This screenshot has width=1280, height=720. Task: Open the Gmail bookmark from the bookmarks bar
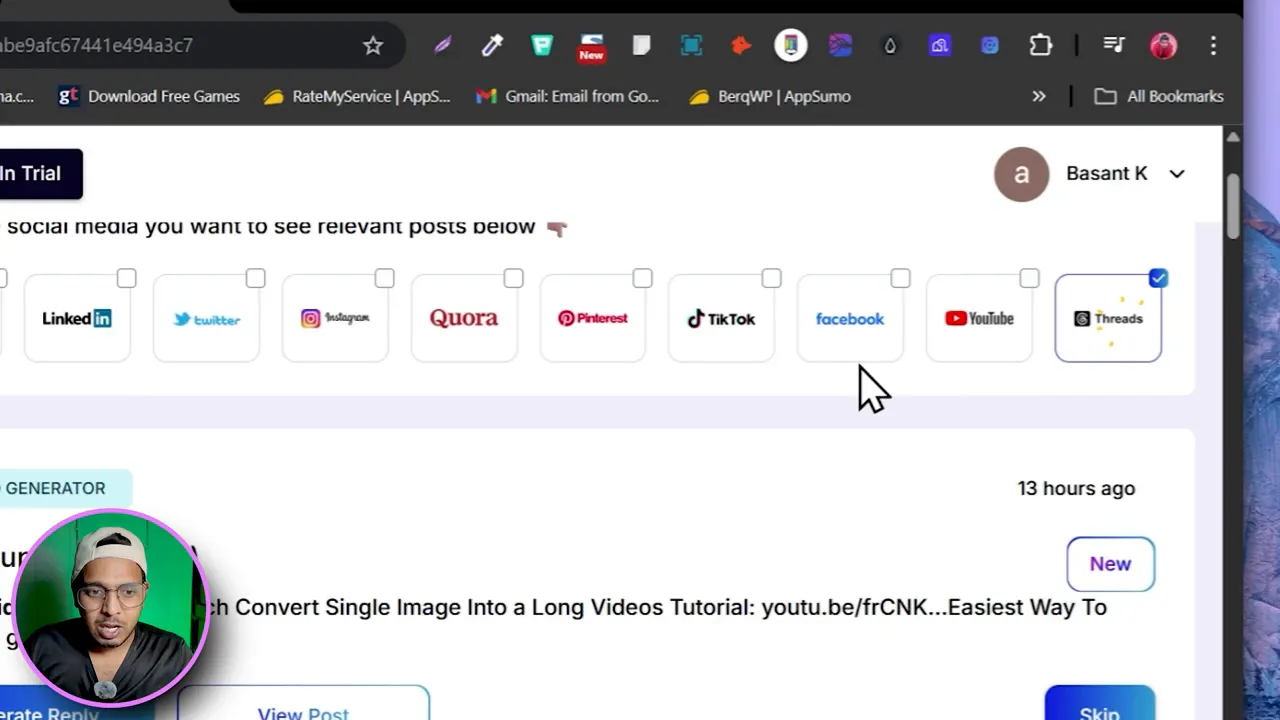568,96
